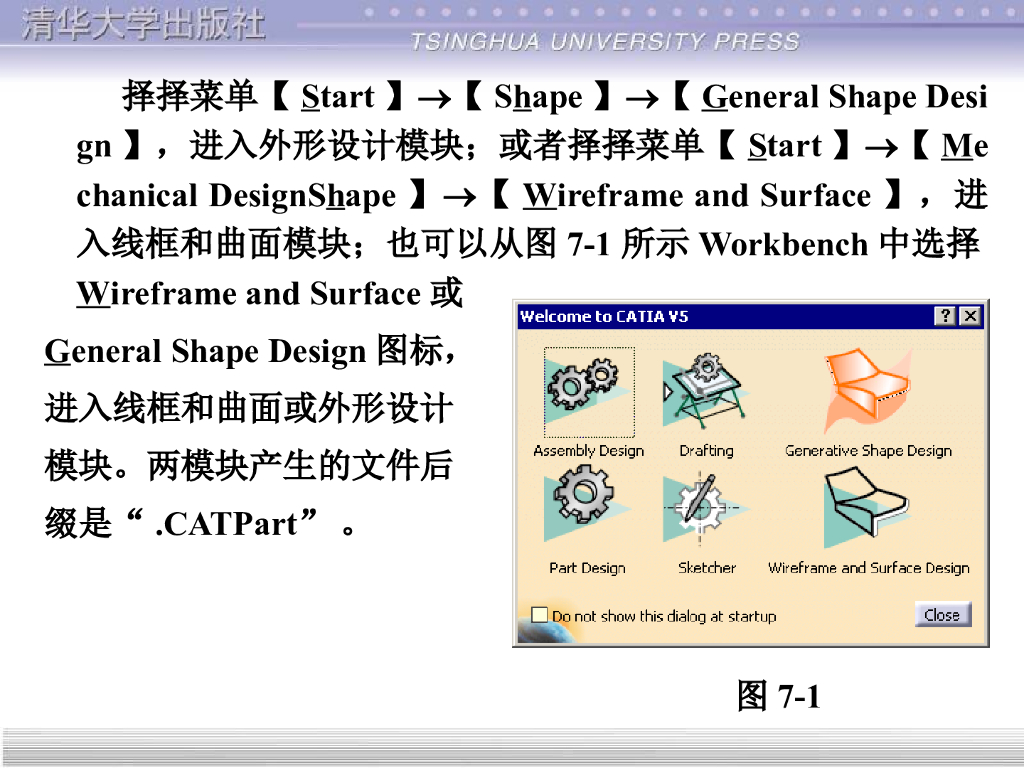This screenshot has width=1024, height=768.
Task: Click the TSINGHUA UNIVERSITY PRESS header text
Action: point(605,42)
